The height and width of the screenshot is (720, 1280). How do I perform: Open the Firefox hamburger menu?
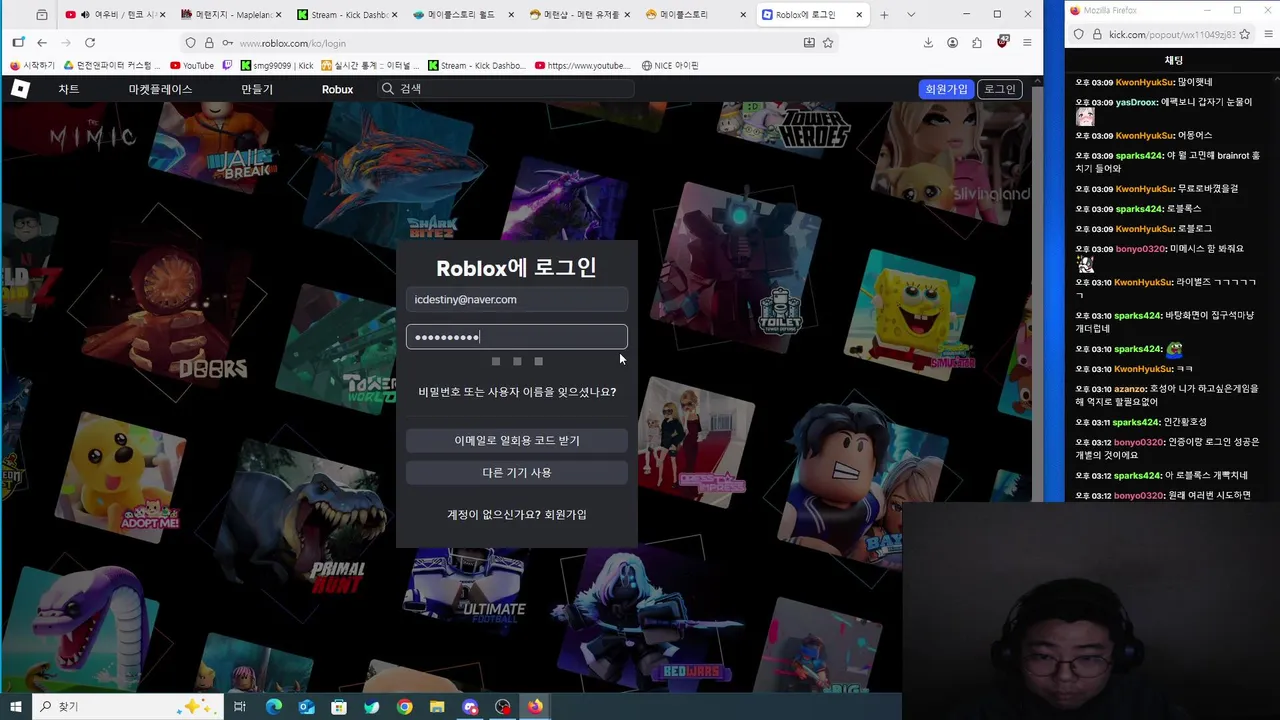tap(1027, 43)
